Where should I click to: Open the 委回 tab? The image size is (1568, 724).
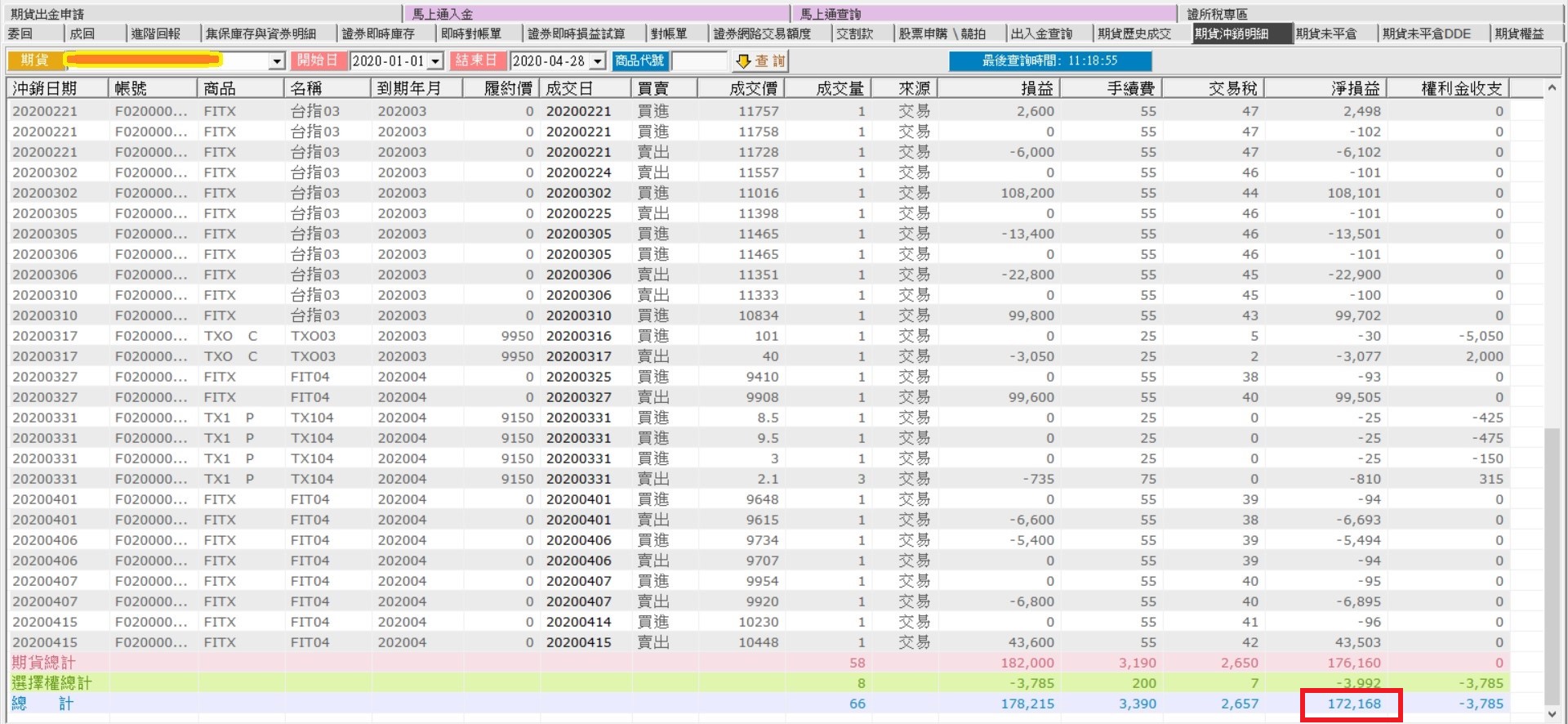click(33, 34)
